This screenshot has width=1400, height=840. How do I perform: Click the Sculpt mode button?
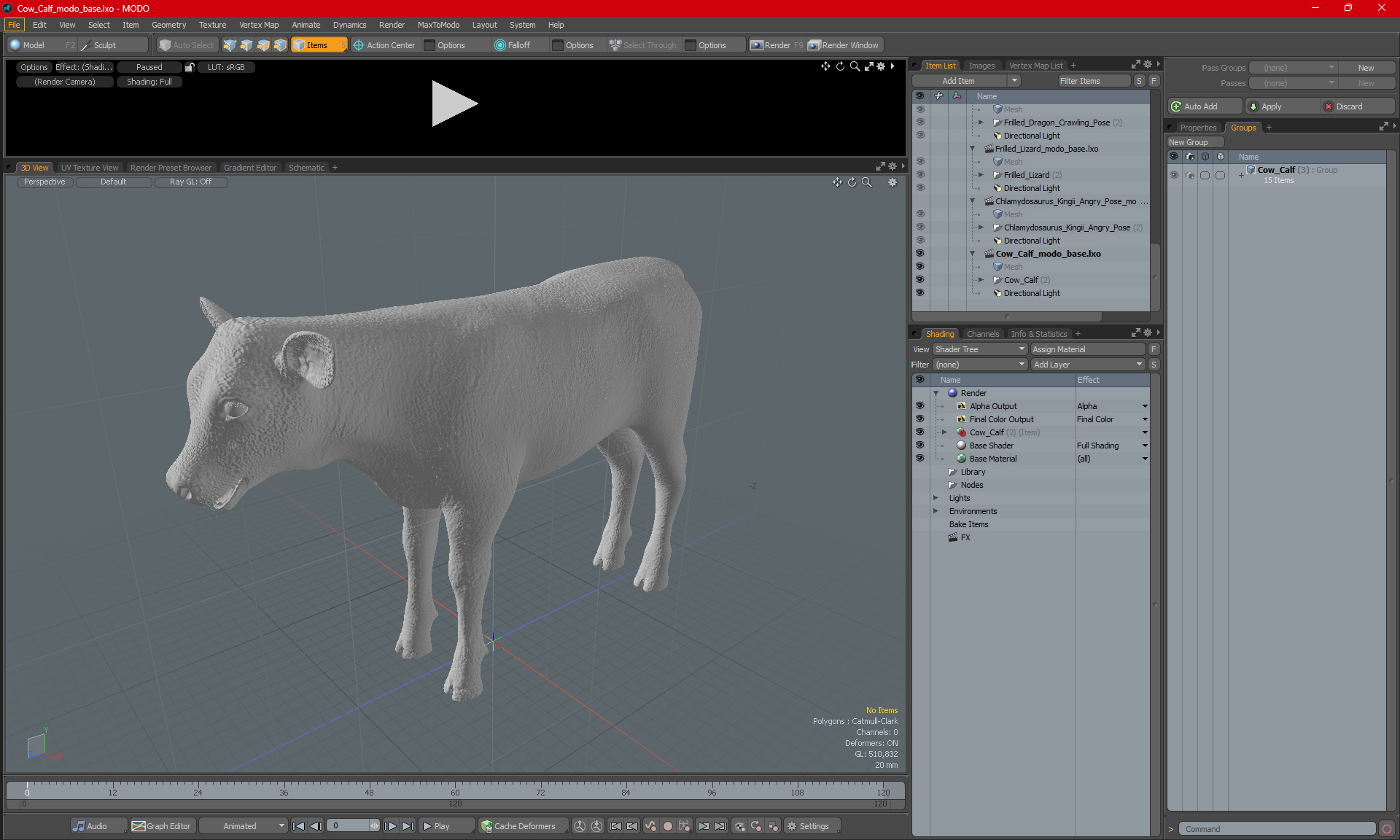[x=112, y=45]
